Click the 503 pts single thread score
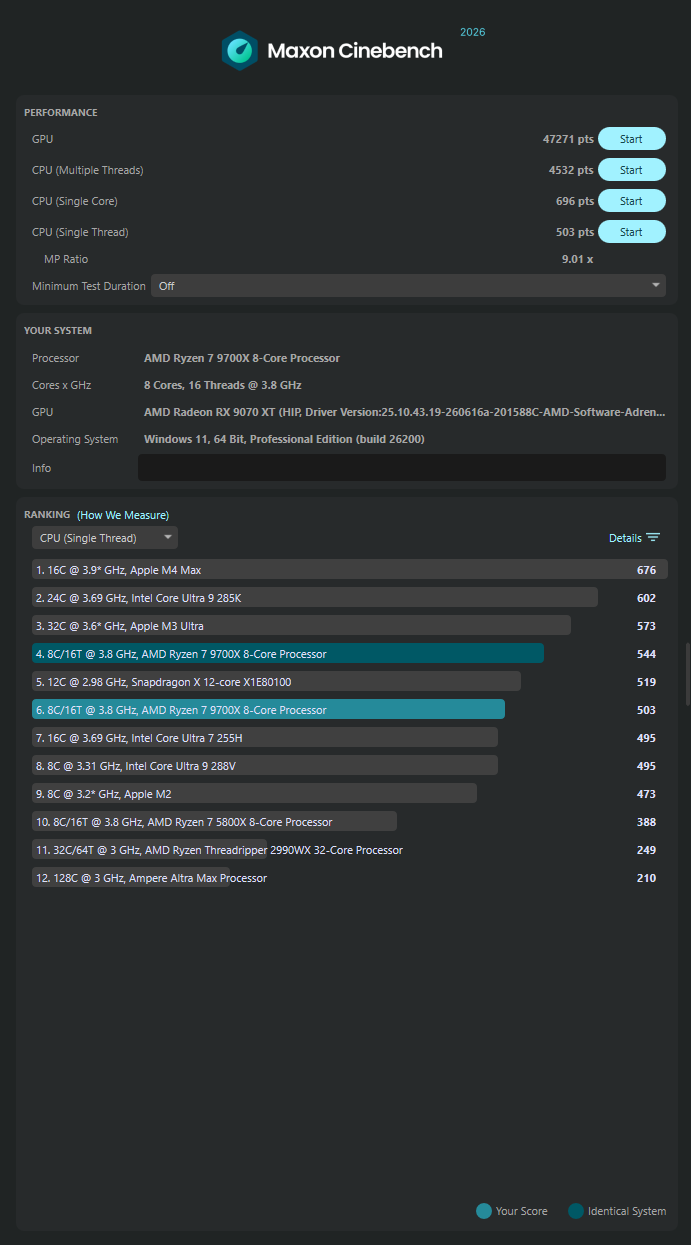 (575, 232)
